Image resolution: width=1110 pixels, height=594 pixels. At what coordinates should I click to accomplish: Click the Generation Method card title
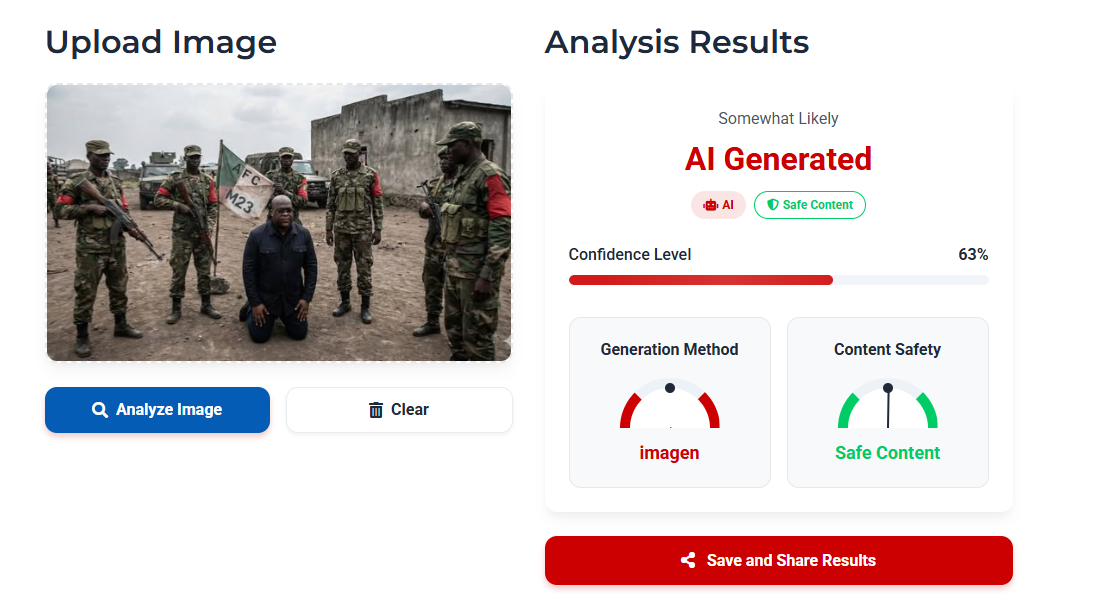click(x=669, y=350)
